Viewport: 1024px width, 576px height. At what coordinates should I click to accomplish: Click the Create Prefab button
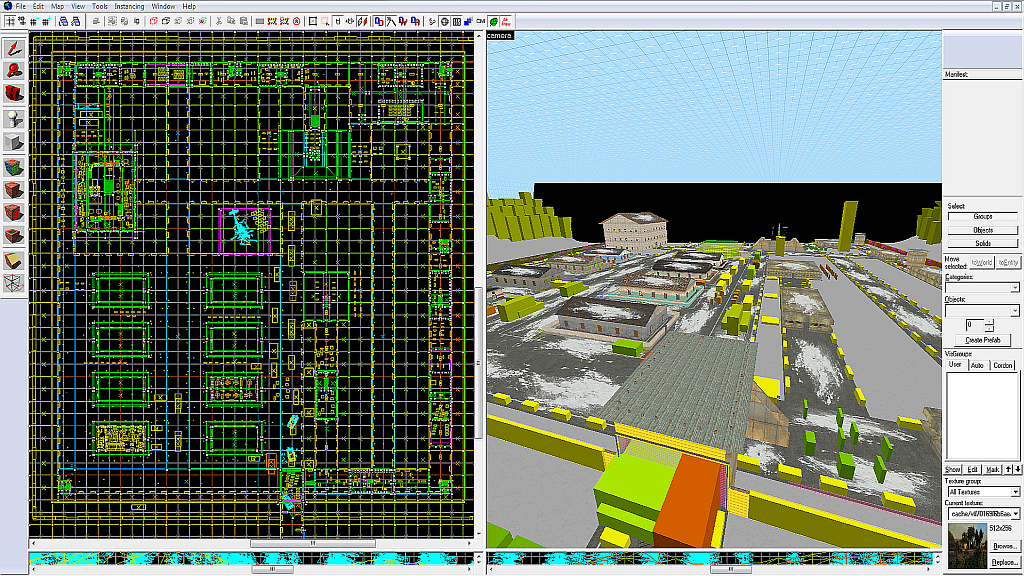[983, 340]
